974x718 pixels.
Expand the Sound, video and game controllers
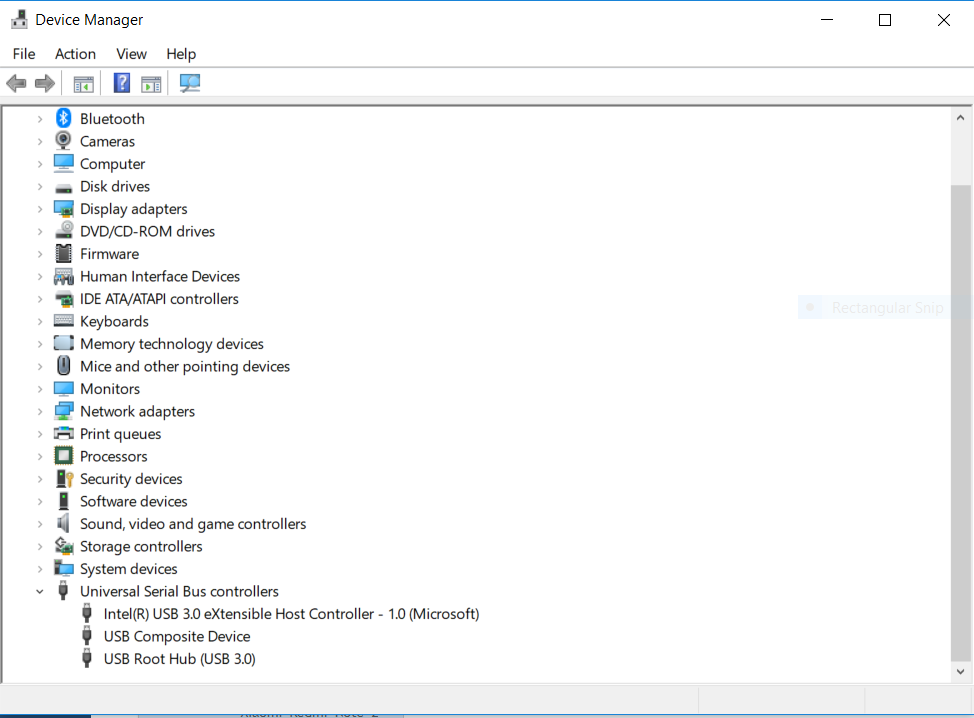(x=40, y=524)
